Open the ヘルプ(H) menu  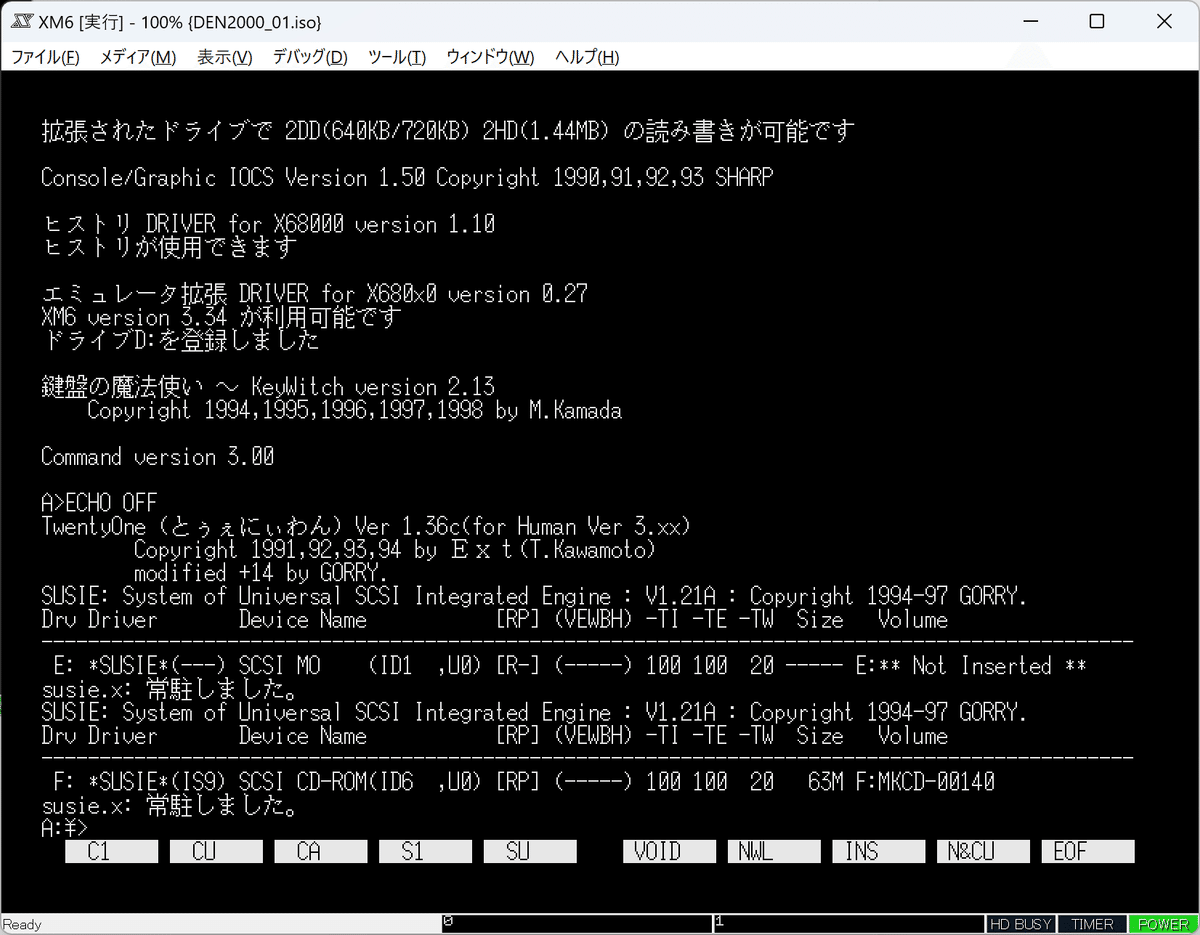[587, 57]
